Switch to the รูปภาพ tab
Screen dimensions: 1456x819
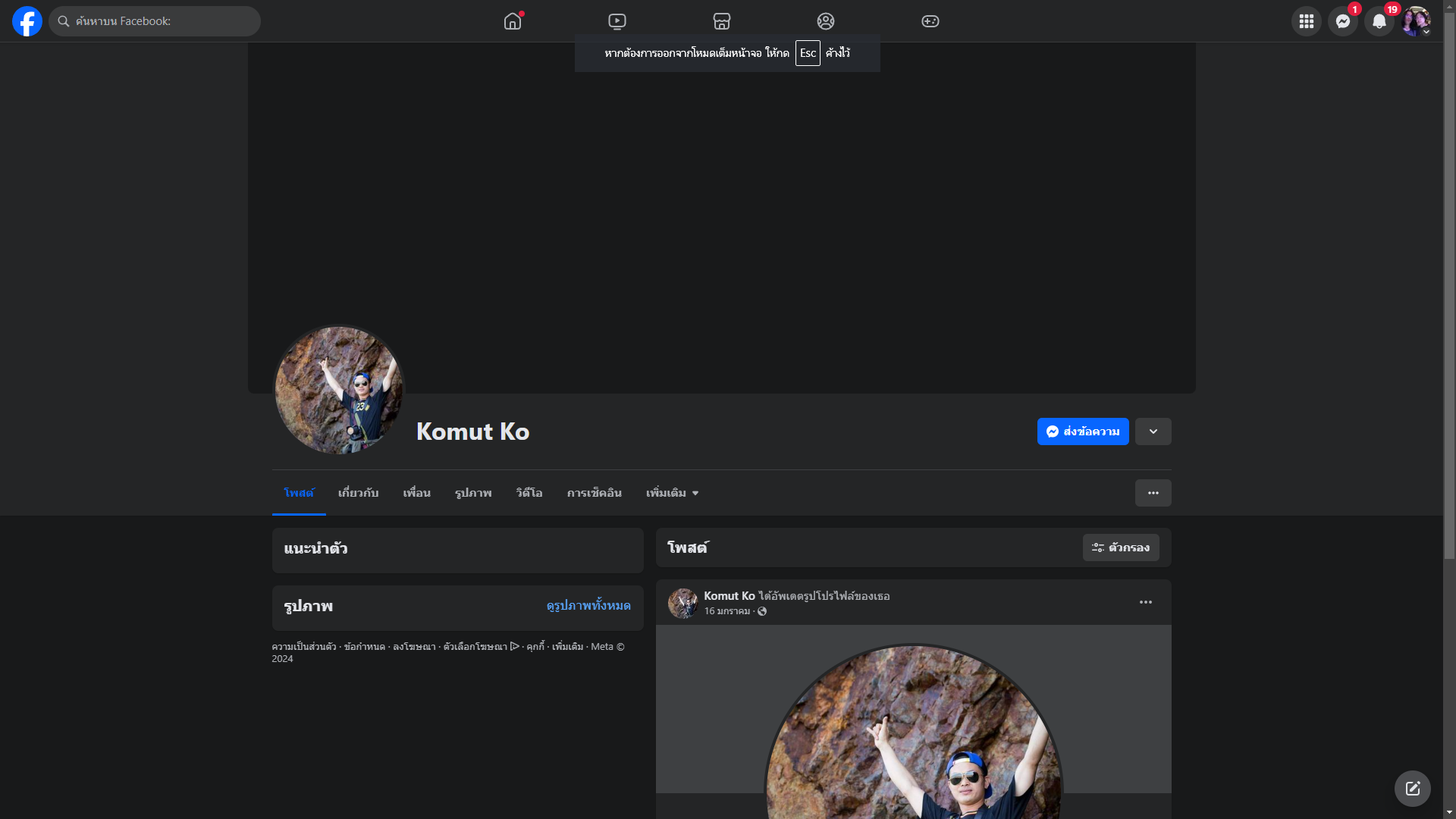[x=473, y=493]
